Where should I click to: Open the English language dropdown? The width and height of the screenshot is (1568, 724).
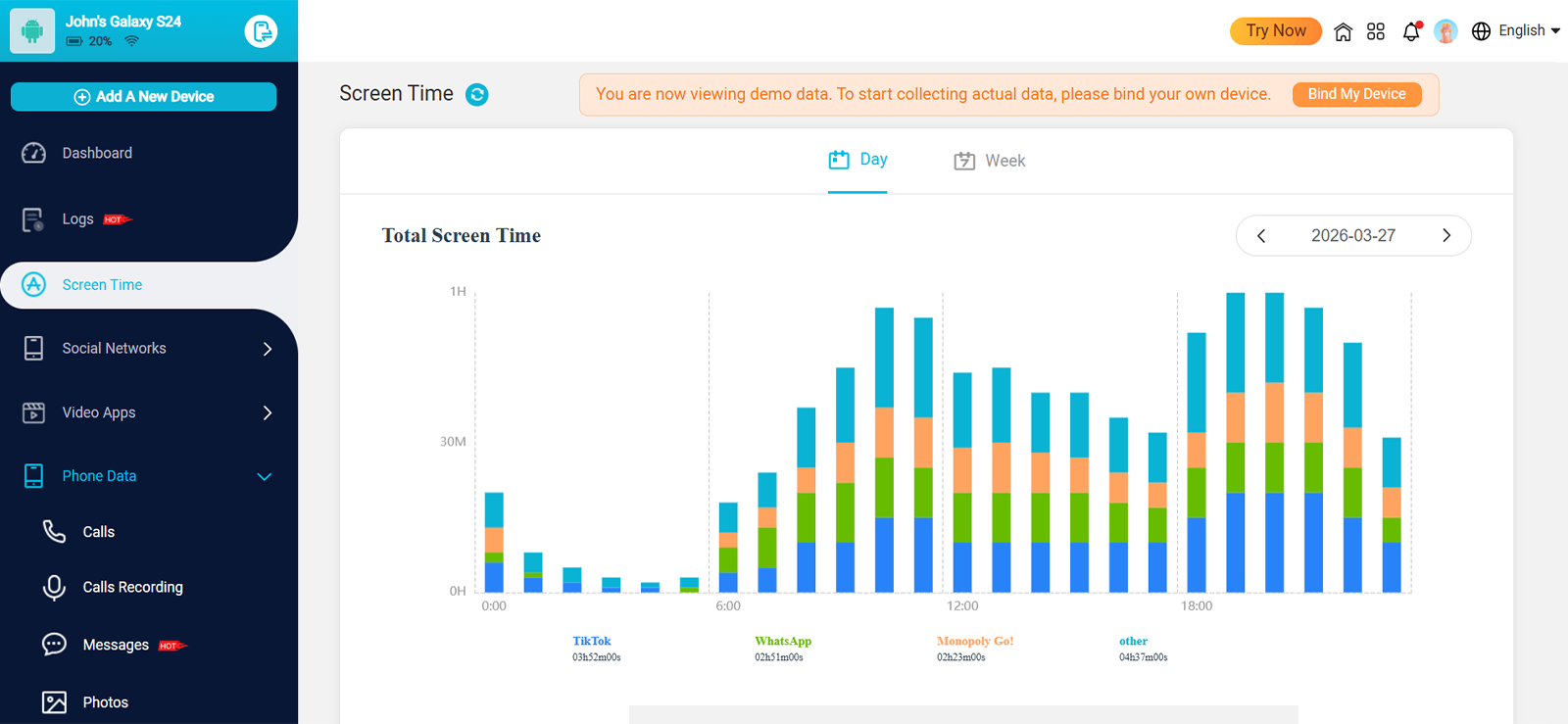pos(1515,31)
